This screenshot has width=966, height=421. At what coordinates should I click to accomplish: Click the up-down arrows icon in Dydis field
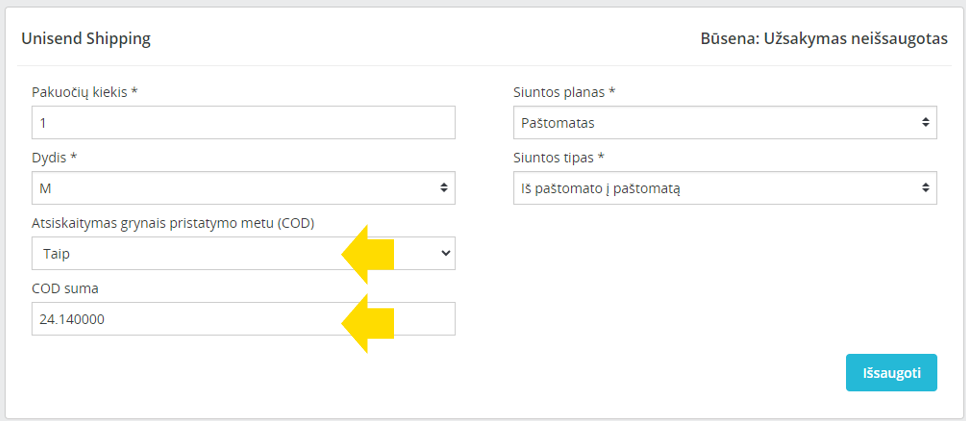tap(444, 188)
